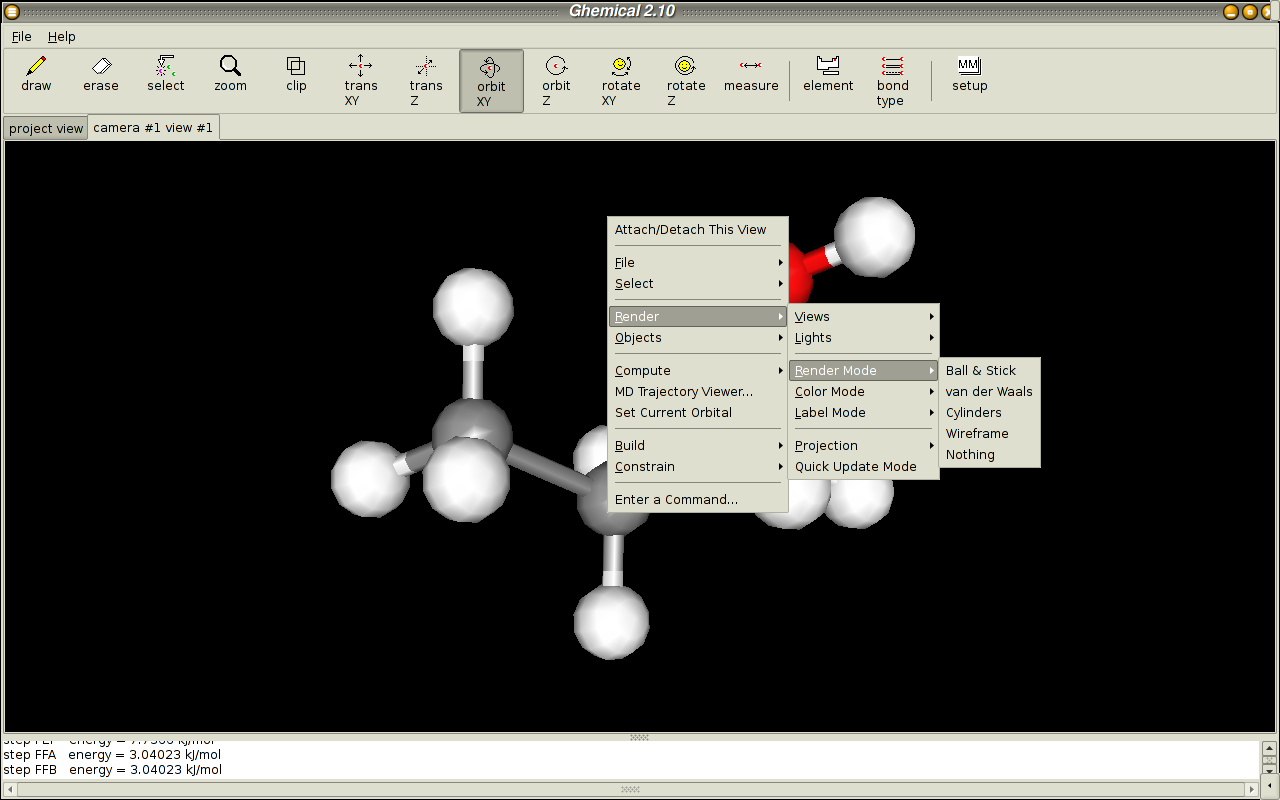Choose the clip tool
Image resolution: width=1280 pixels, height=800 pixels.
(x=296, y=75)
